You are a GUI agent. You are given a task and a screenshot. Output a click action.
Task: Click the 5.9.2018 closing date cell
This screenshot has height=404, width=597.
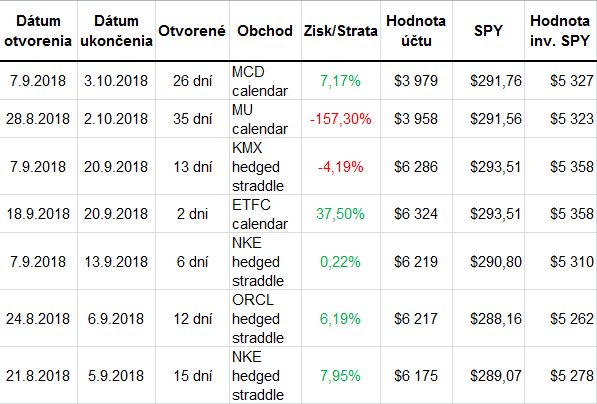116,375
